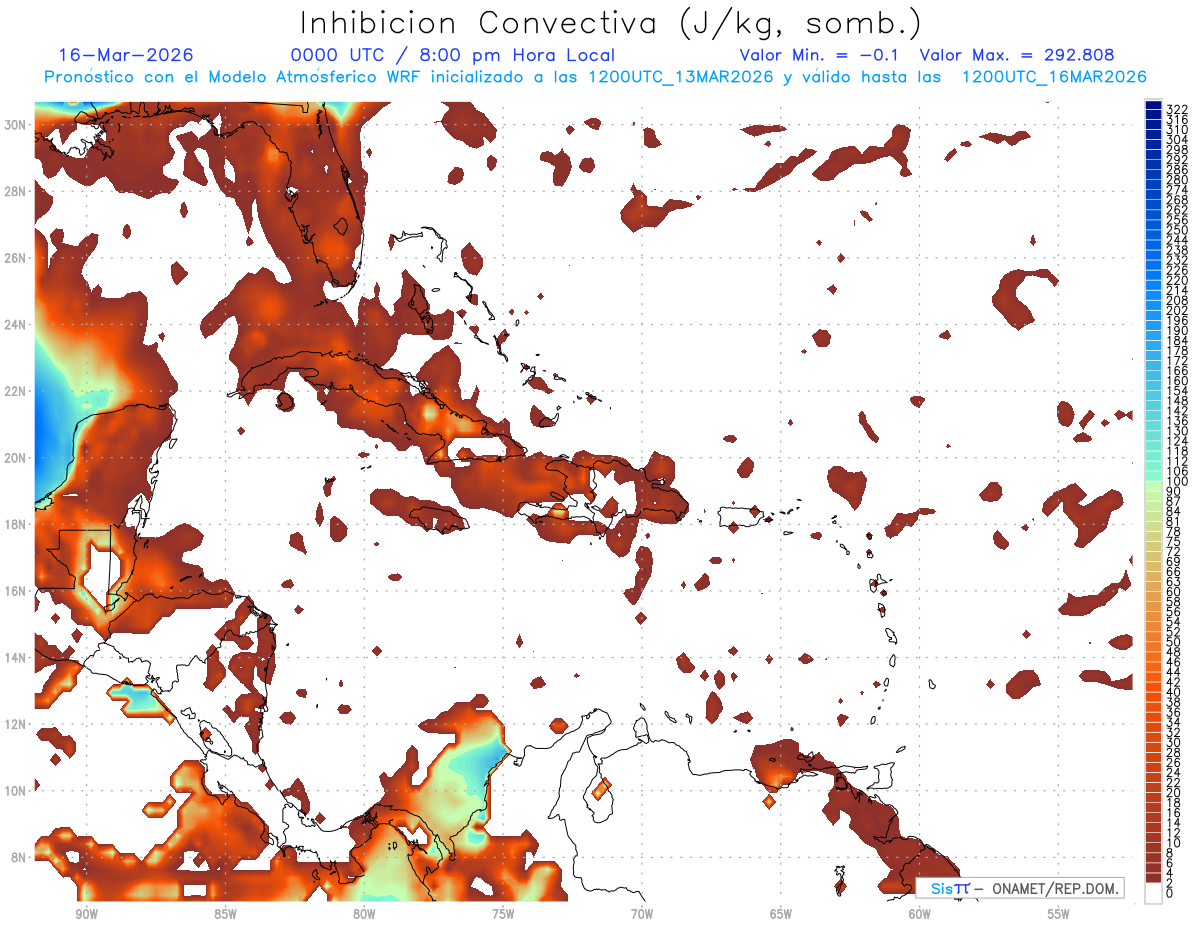The image size is (1200, 927).
Task: Click the '85W' longitude label
Action: [225, 914]
